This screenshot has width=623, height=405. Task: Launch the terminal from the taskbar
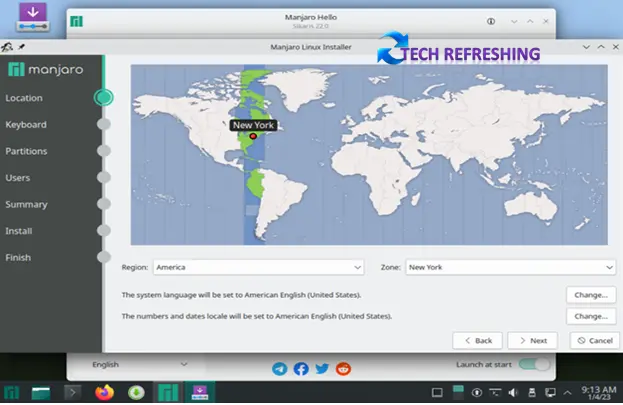[73, 392]
